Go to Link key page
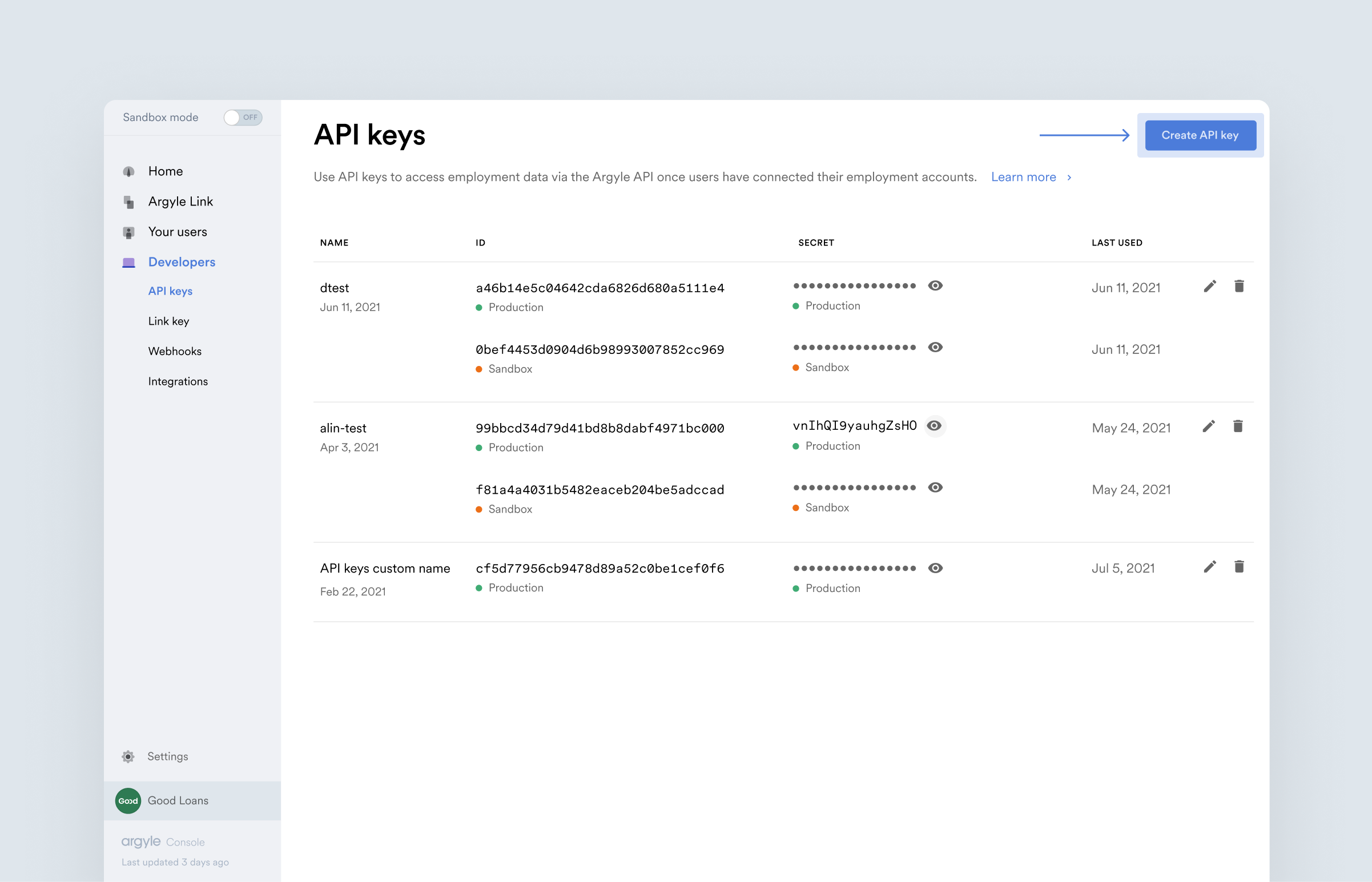The width and height of the screenshot is (1372, 882). point(168,321)
